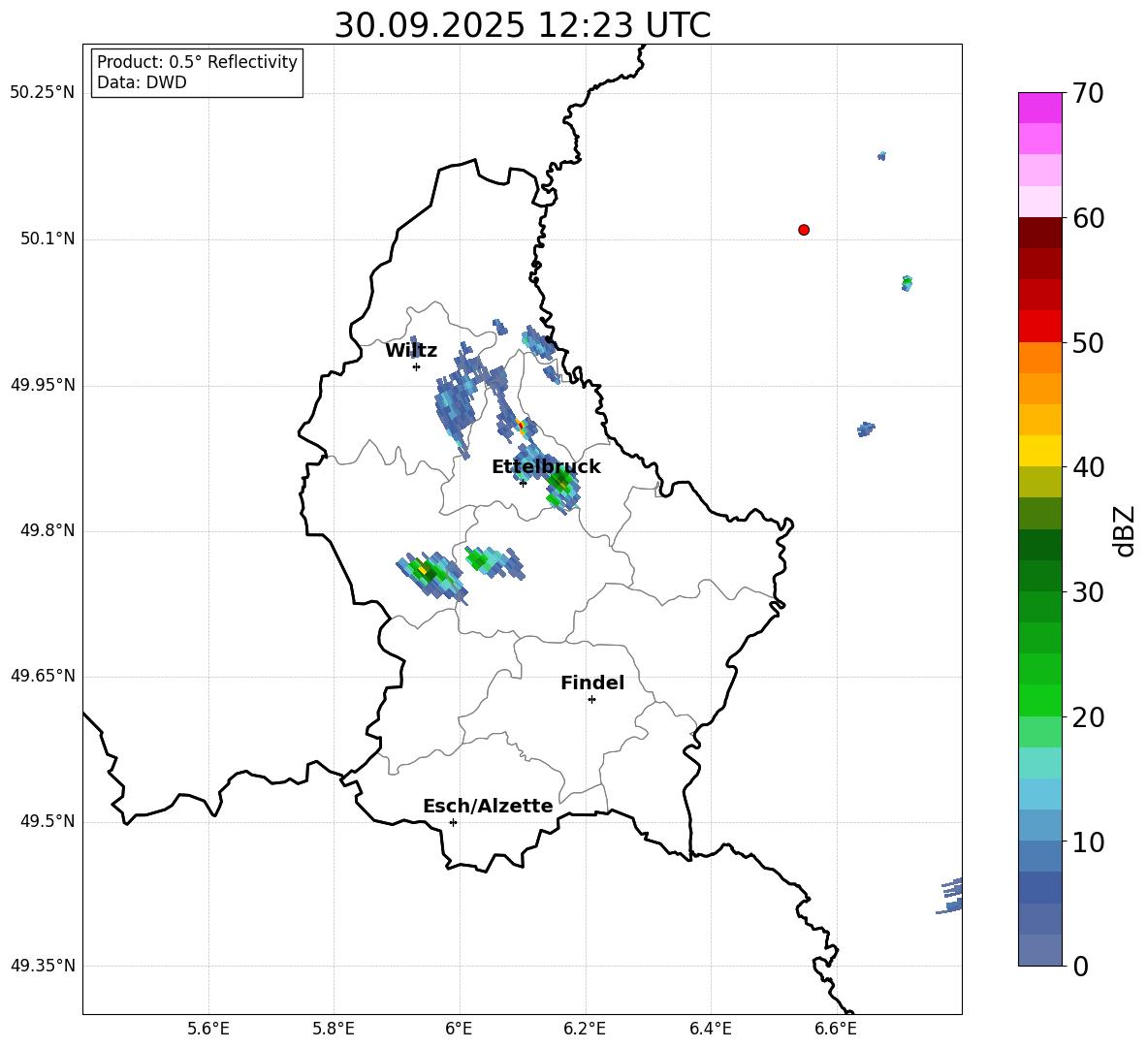
Task: Click the green radar echo east of Ettelbruck
Action: pos(561,487)
